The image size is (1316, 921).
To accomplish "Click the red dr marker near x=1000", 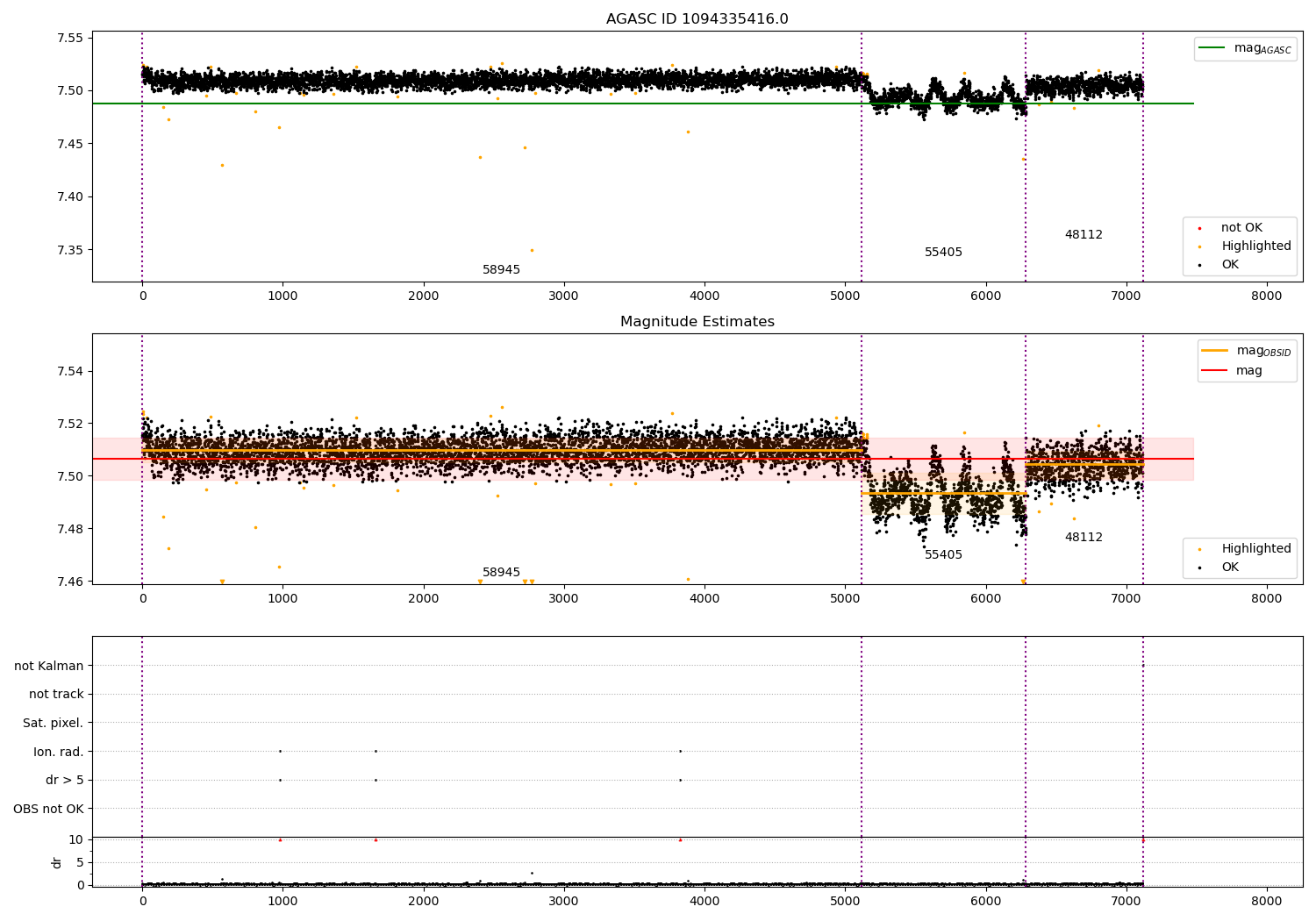I will (280, 839).
